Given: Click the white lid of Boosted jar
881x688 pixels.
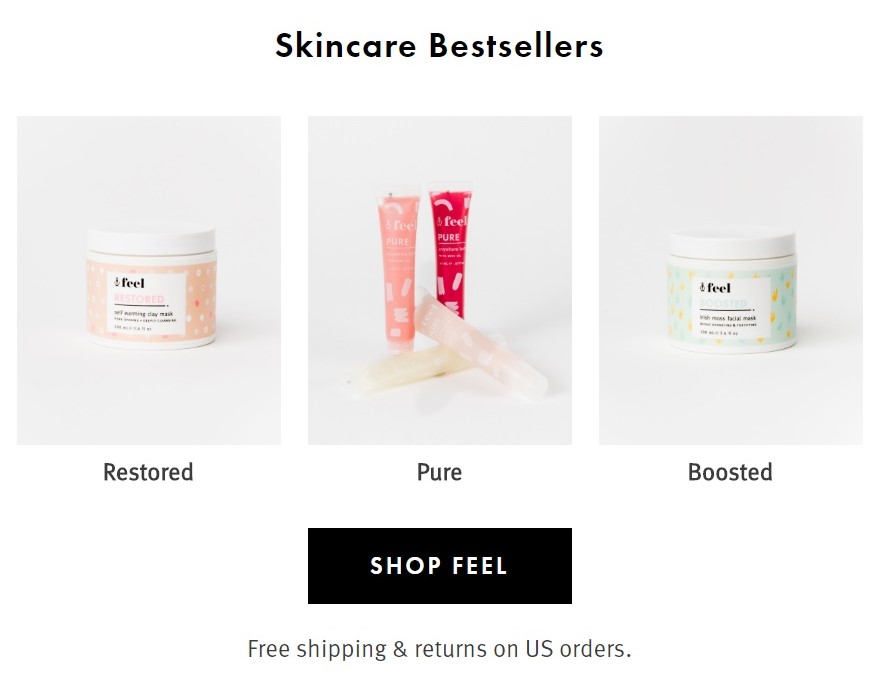Looking at the screenshot, I should tap(732, 244).
